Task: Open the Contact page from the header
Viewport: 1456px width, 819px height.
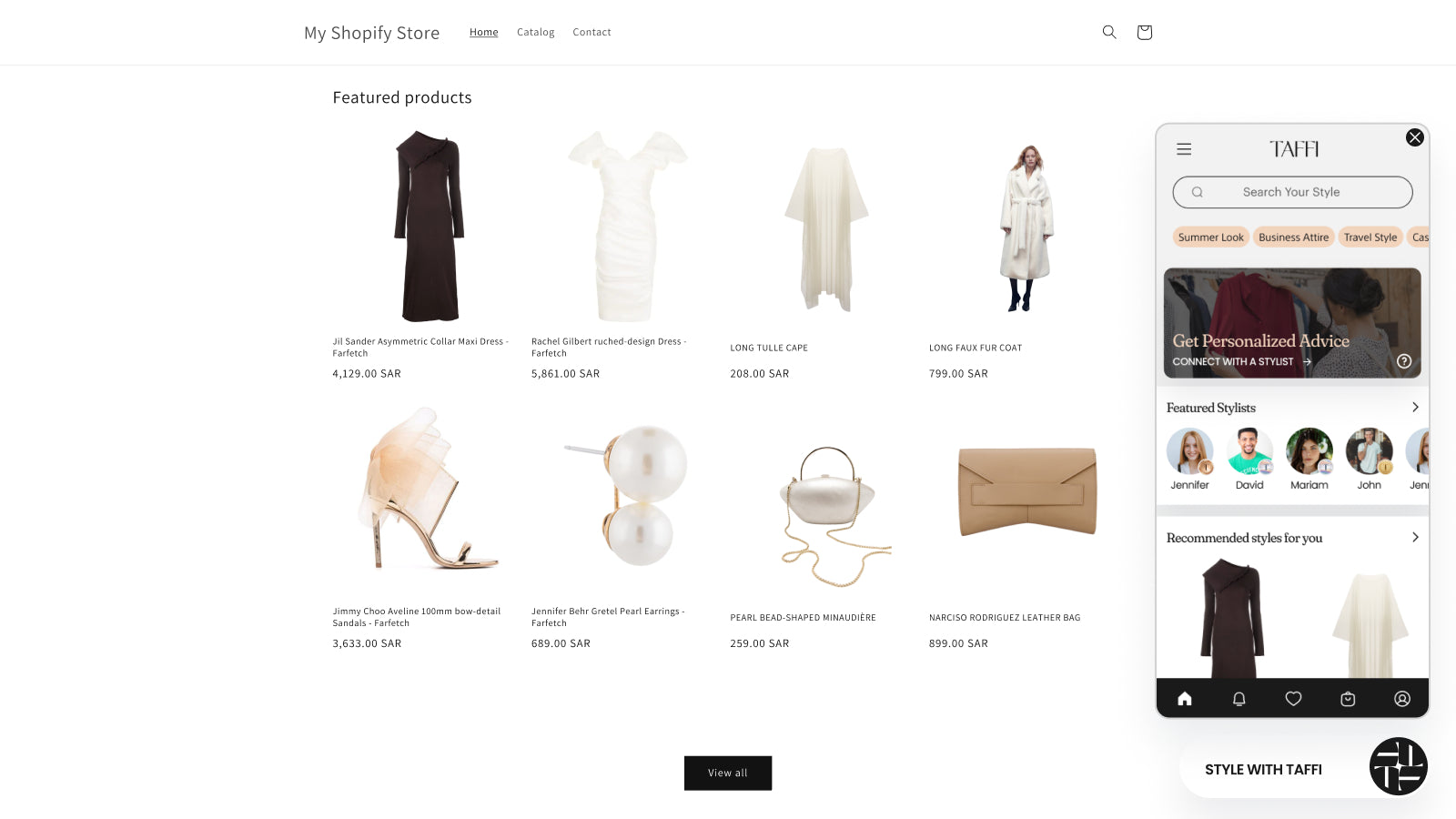Action: (x=591, y=32)
